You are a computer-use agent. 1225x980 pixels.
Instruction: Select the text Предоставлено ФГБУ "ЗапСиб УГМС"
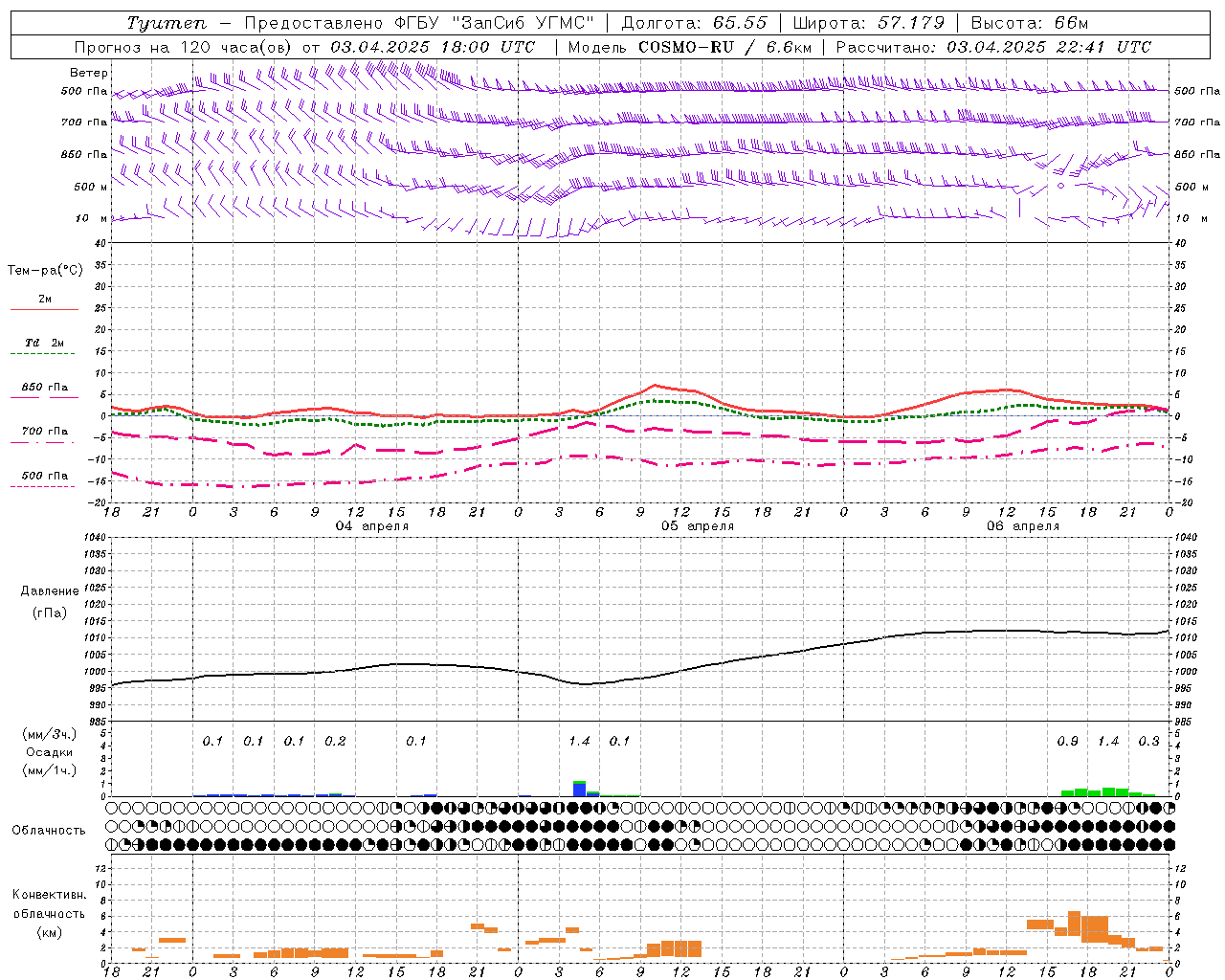point(419,23)
